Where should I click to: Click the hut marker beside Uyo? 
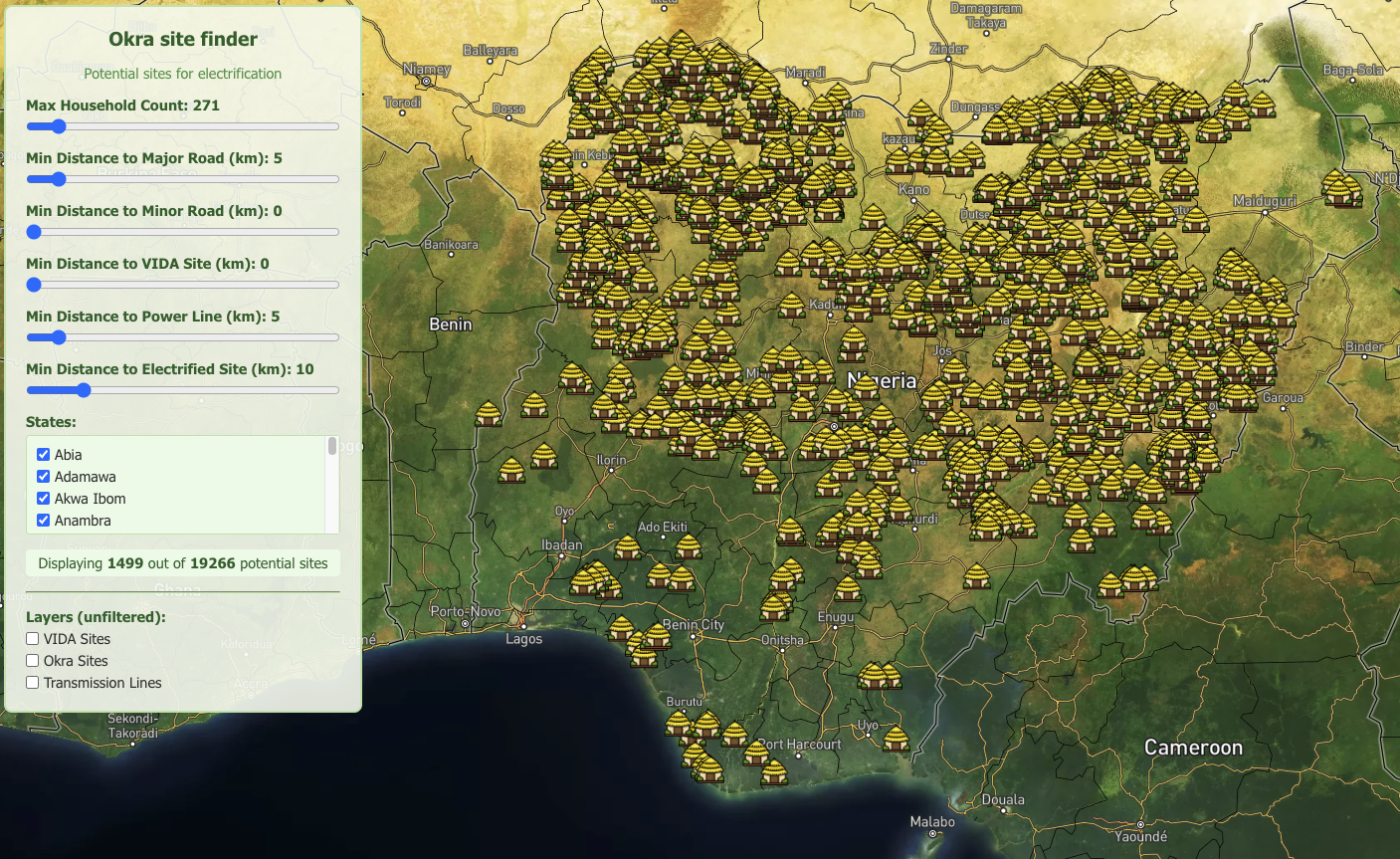coord(896,739)
